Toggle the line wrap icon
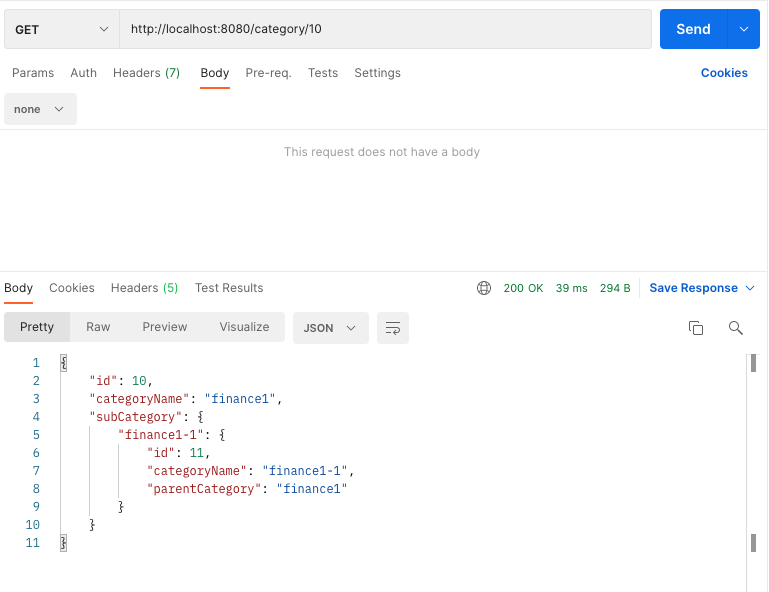This screenshot has width=769, height=592. [x=393, y=328]
